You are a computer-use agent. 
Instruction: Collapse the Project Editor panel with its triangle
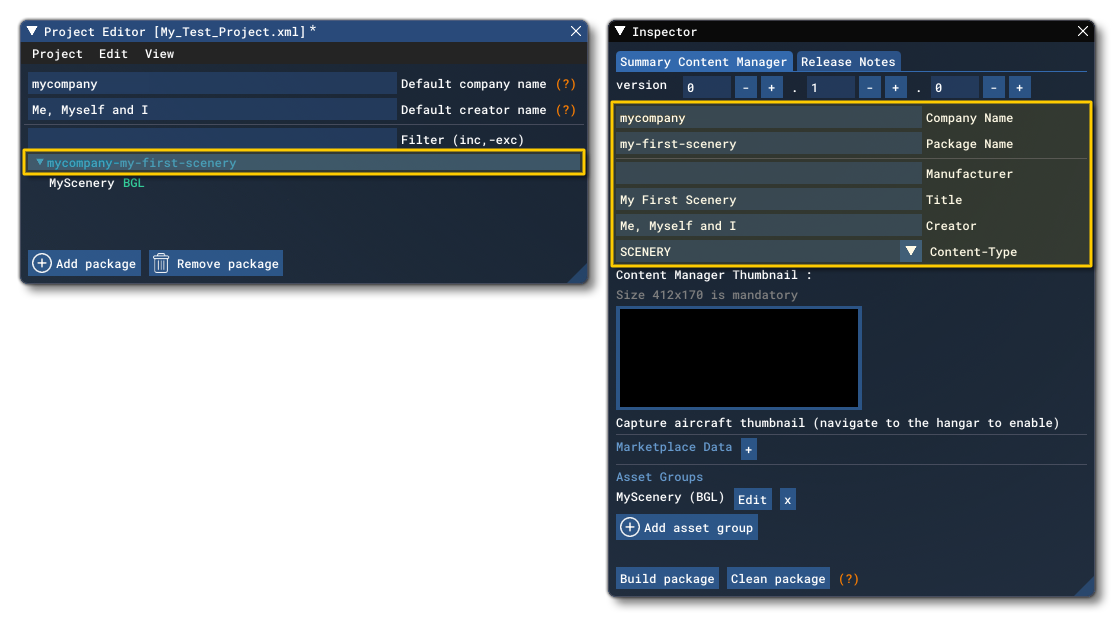point(31,31)
